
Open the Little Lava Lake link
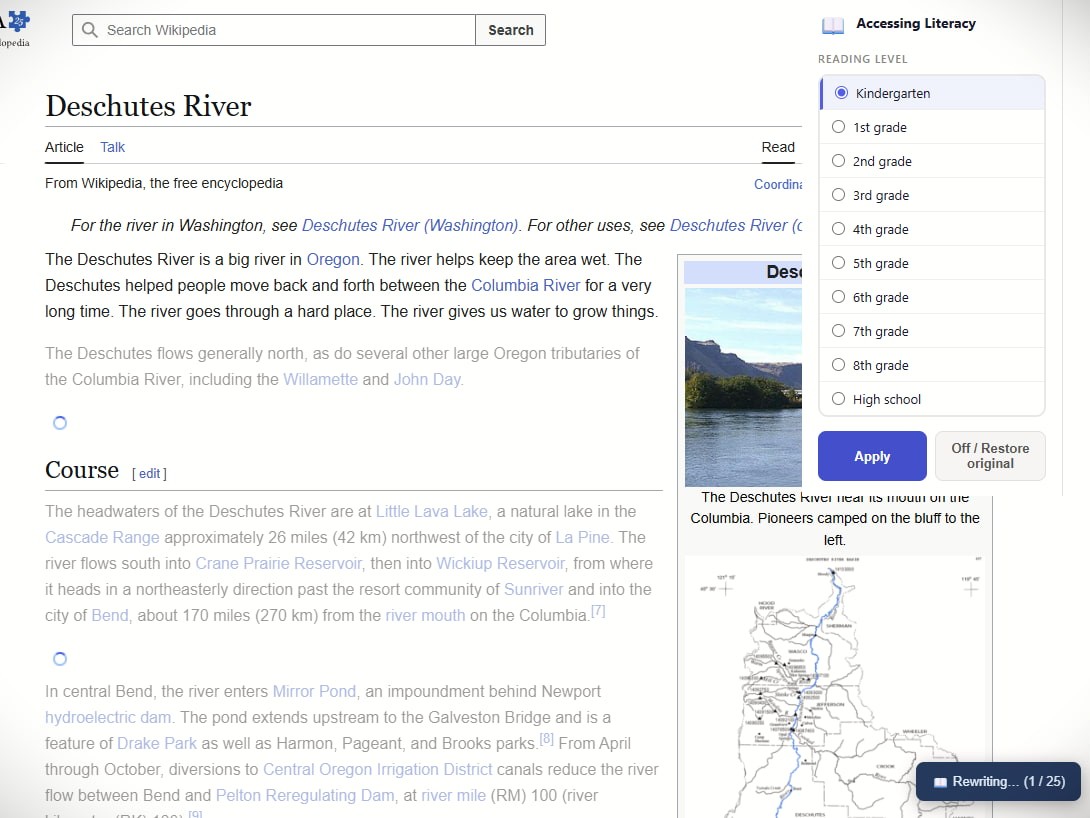coord(432,512)
